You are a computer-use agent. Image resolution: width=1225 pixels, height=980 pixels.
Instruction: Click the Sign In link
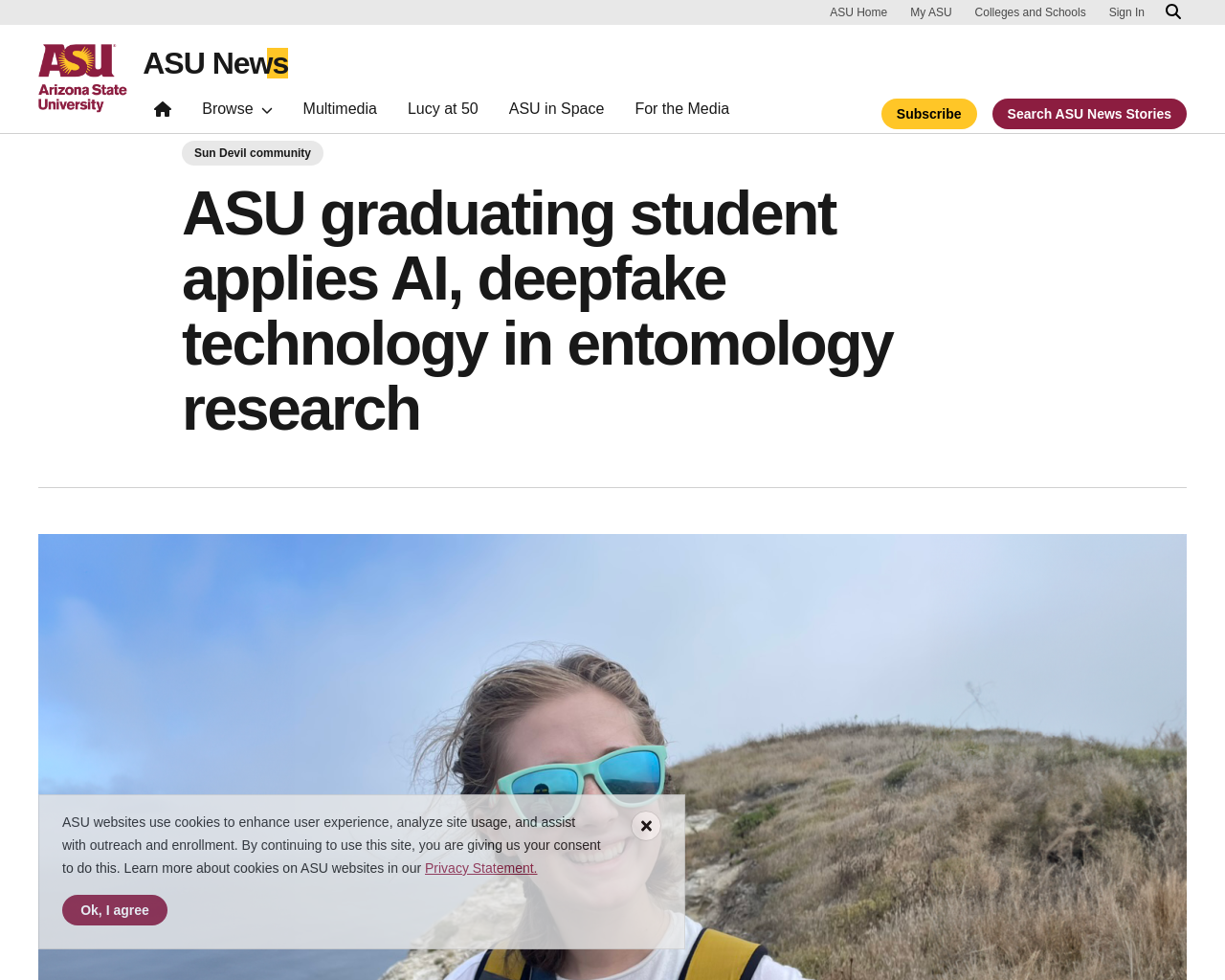(1126, 12)
